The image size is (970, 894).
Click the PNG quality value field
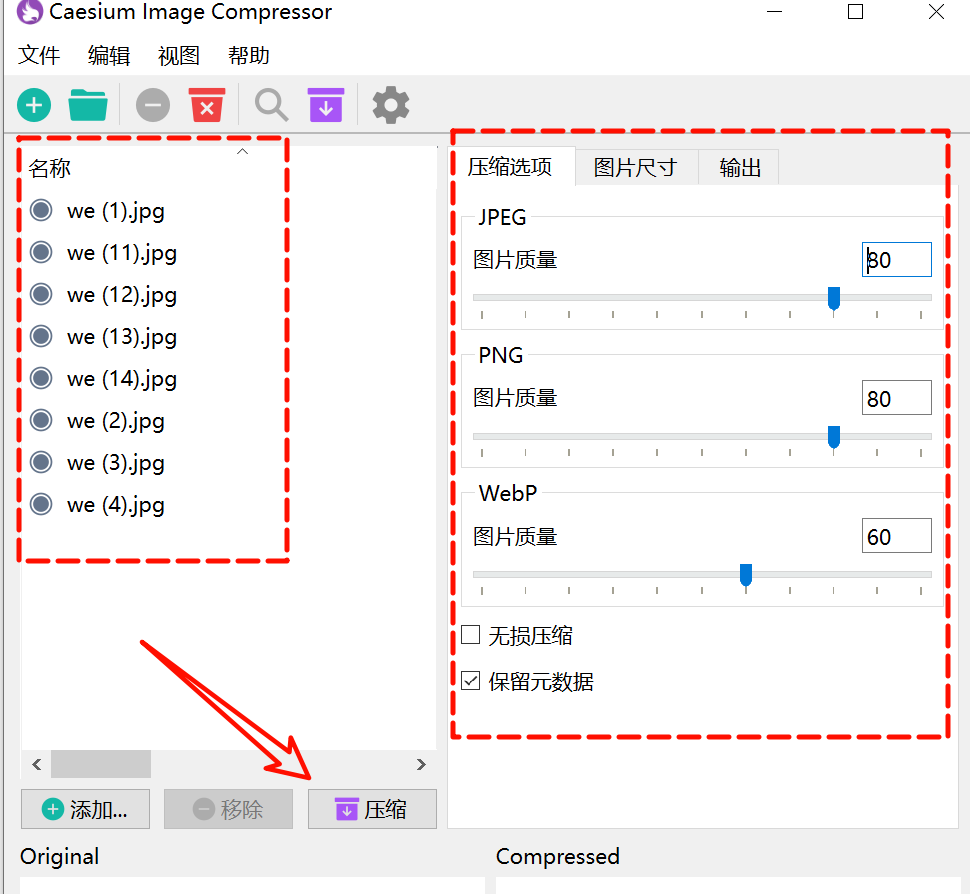pos(896,398)
